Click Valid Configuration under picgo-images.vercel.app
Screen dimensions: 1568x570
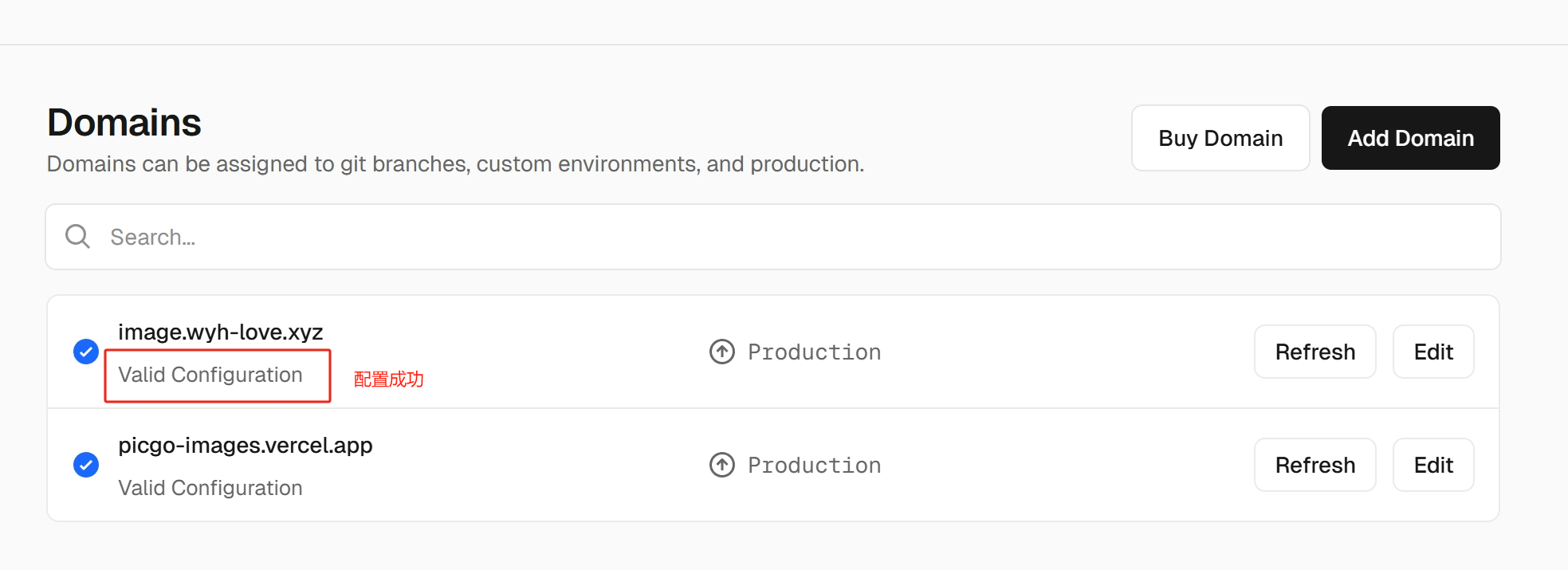click(x=210, y=488)
